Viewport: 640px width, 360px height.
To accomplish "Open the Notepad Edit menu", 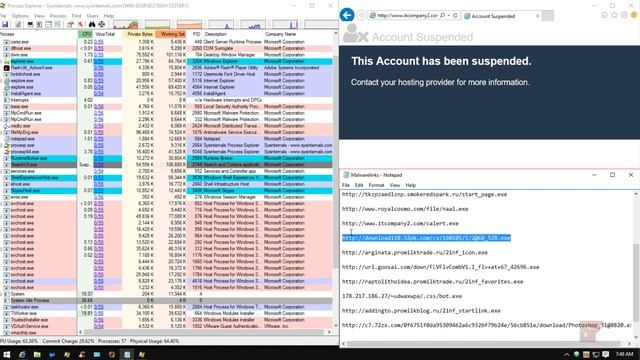I will [x=359, y=185].
